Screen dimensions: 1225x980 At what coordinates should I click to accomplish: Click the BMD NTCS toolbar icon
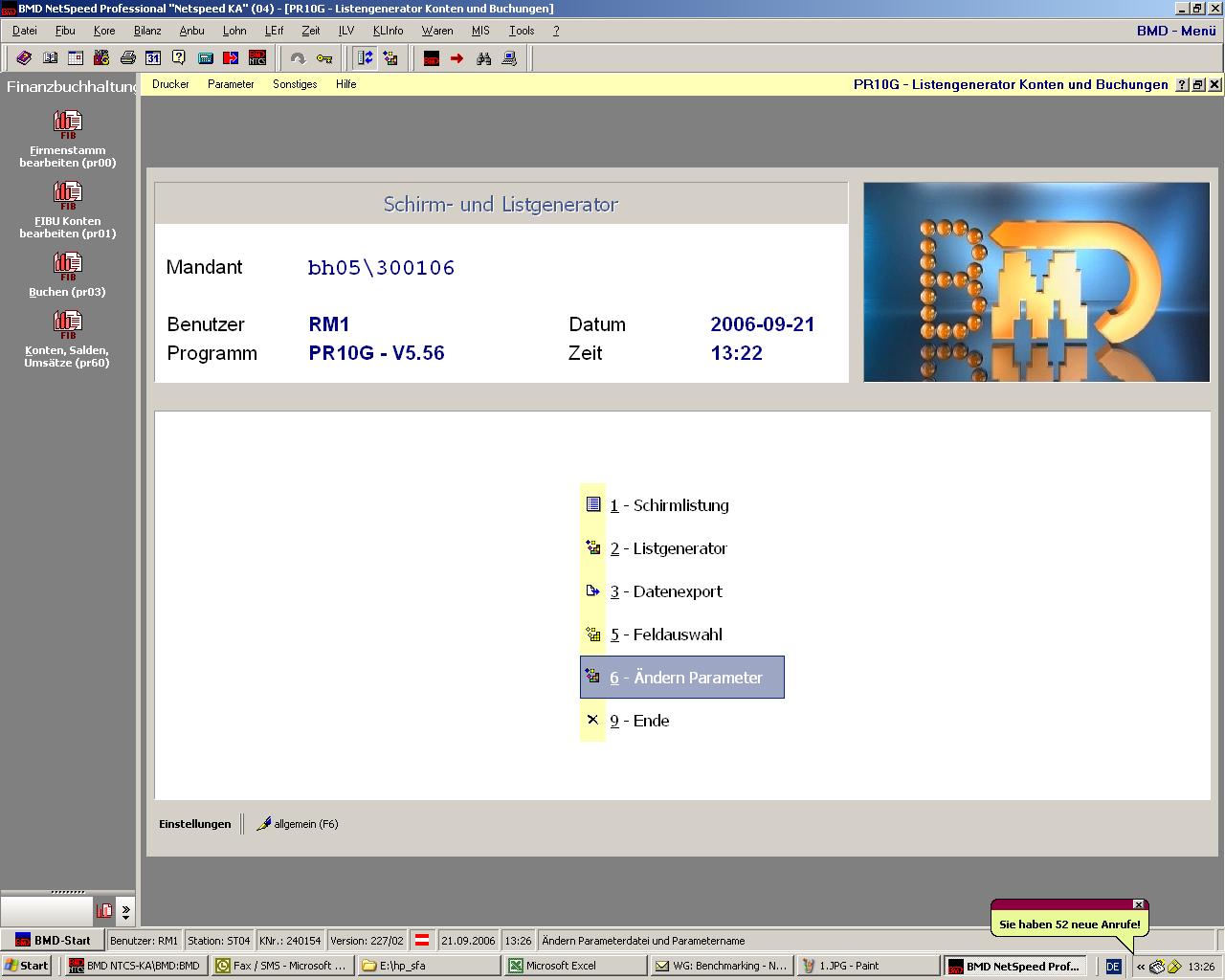256,58
